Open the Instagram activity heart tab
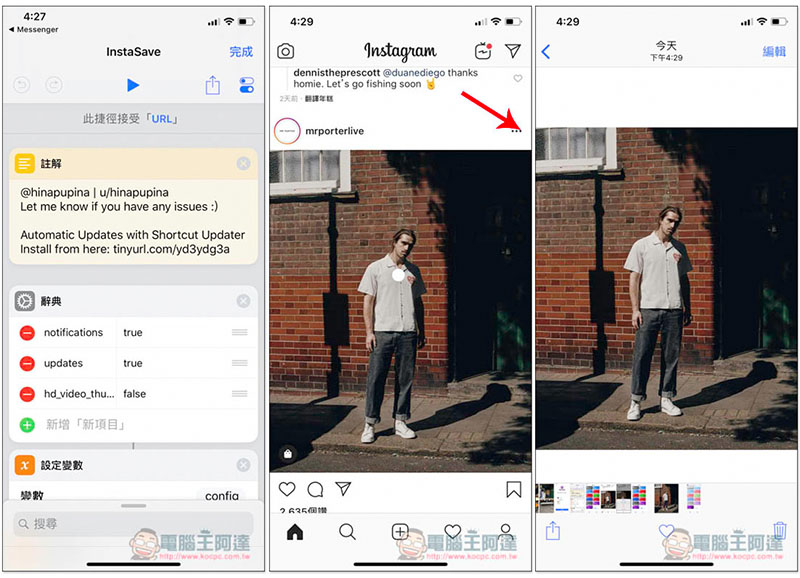This screenshot has width=800, height=578. pyautogui.click(x=453, y=531)
